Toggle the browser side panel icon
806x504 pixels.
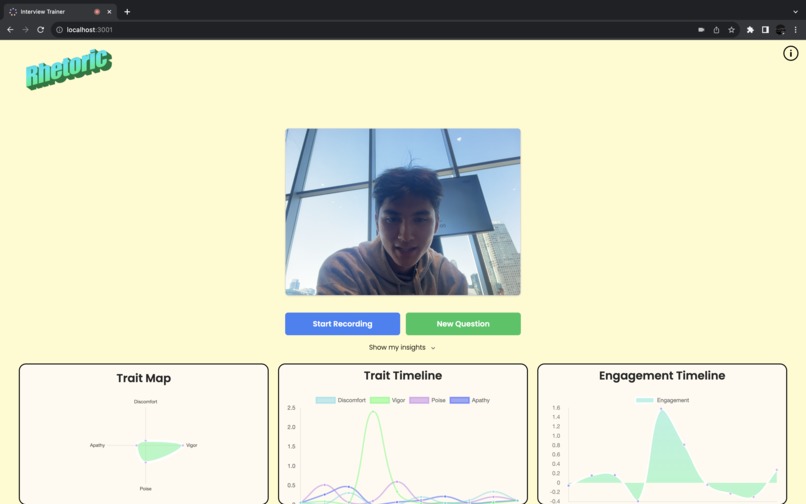click(x=765, y=30)
